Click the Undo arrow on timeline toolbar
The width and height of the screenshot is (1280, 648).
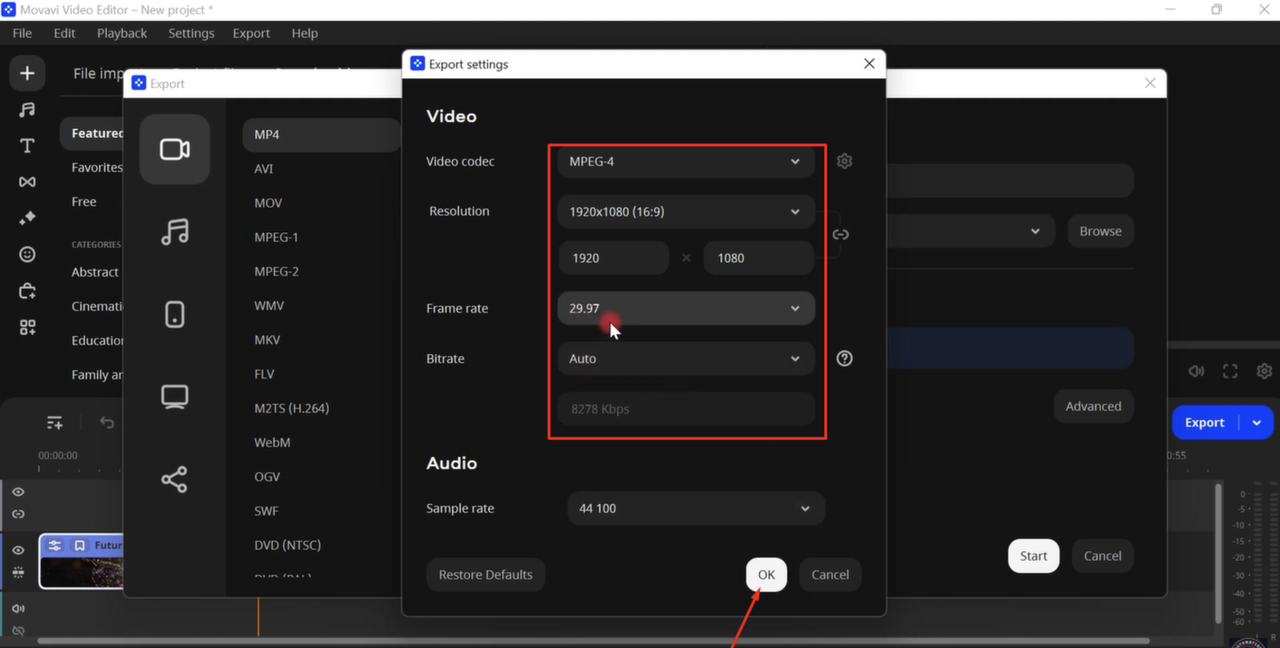tap(107, 423)
